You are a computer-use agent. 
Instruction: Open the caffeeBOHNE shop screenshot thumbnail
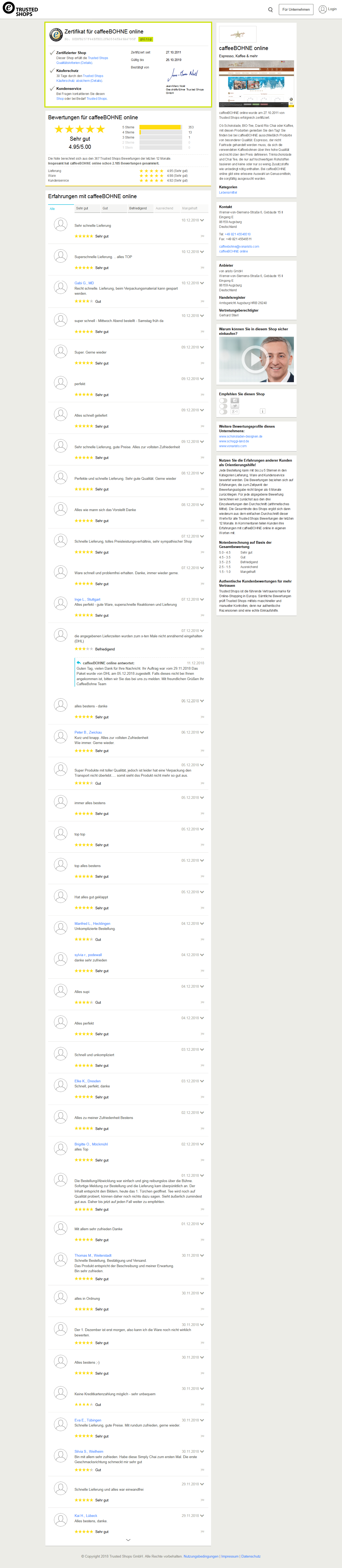256,83
